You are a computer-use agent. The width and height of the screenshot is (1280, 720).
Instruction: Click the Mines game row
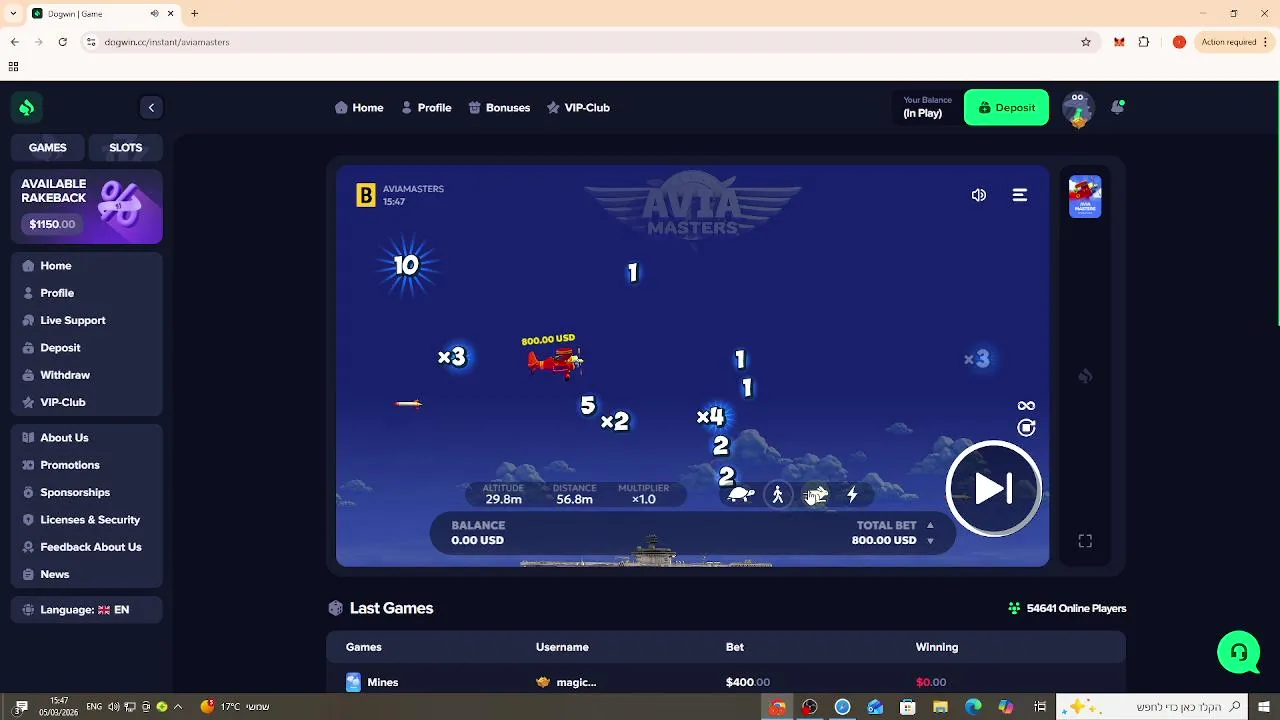coord(726,682)
